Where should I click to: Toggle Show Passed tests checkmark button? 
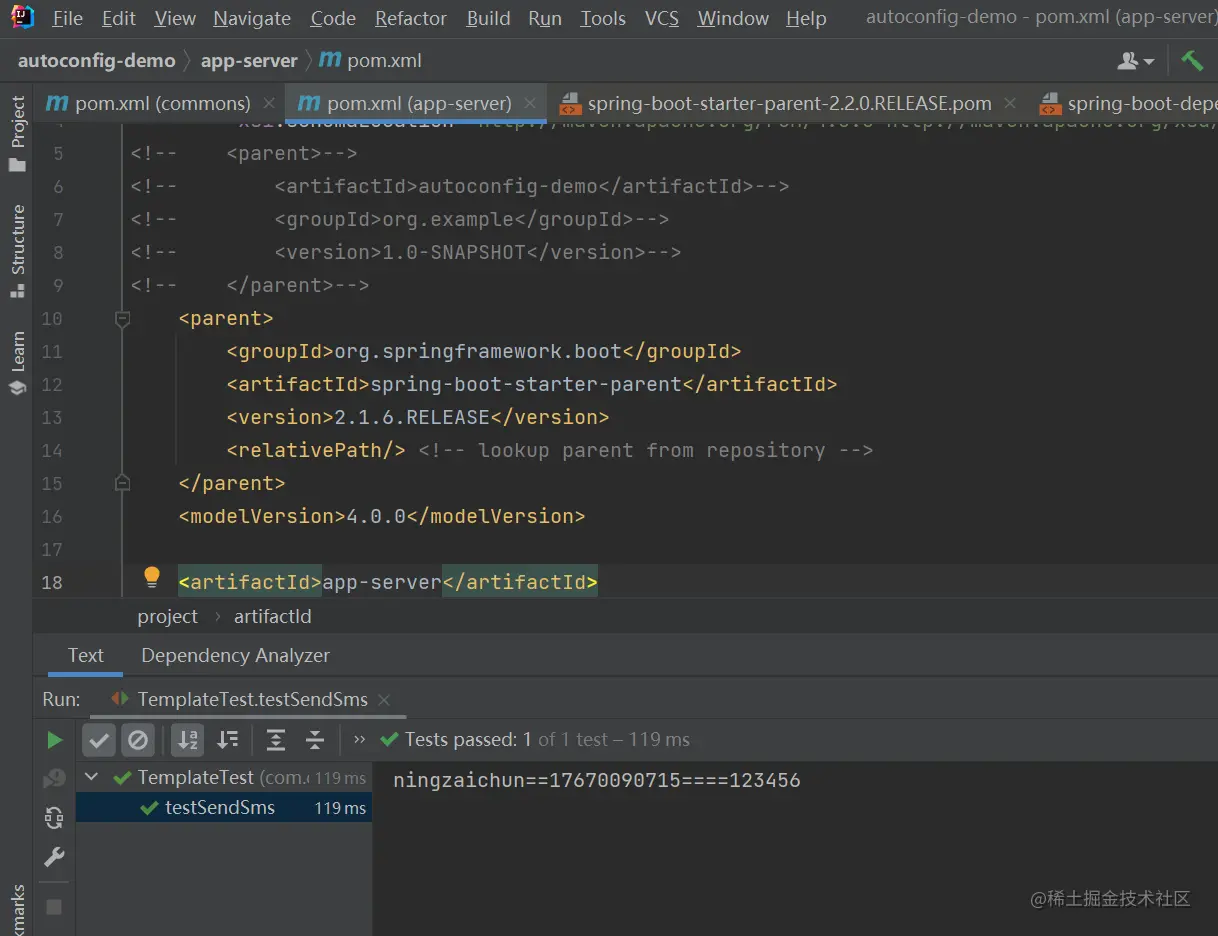click(x=98, y=740)
